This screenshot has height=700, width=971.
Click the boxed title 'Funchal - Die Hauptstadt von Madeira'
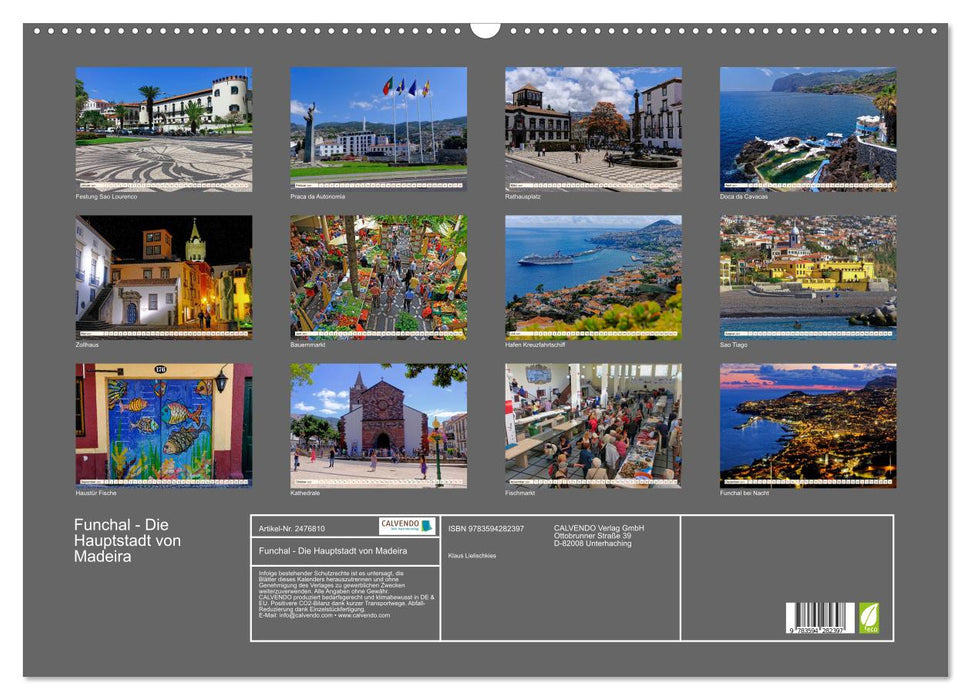tap(333, 551)
